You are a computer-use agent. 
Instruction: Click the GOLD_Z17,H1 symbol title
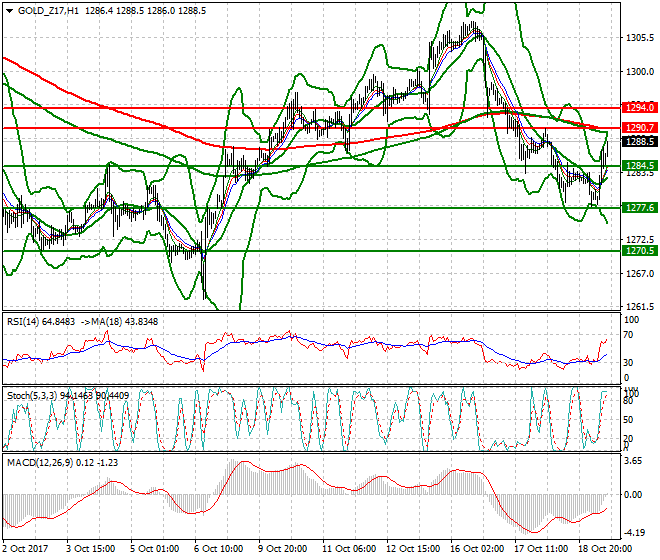pyautogui.click(x=48, y=11)
